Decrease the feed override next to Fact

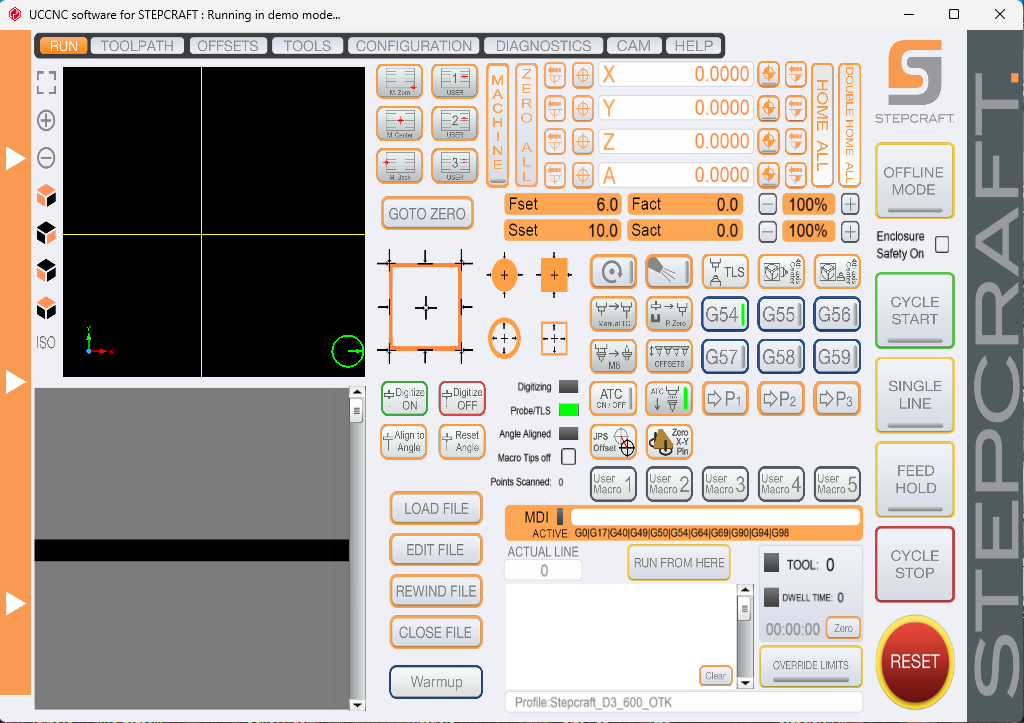point(767,204)
